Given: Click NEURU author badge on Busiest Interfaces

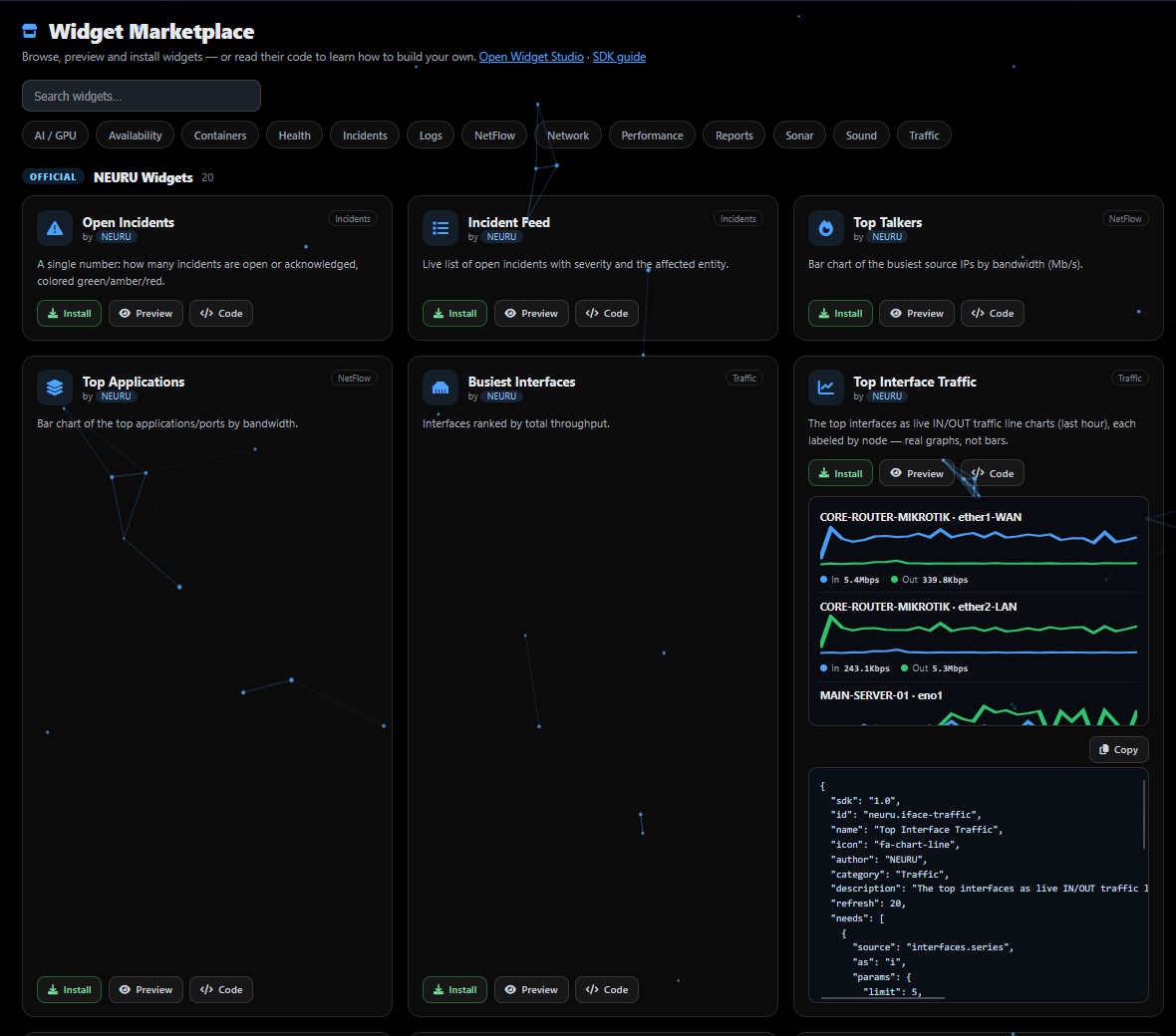Looking at the screenshot, I should pos(501,396).
